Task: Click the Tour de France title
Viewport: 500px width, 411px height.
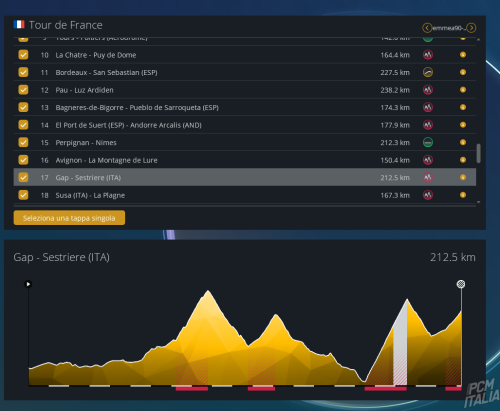Action: click(66, 25)
